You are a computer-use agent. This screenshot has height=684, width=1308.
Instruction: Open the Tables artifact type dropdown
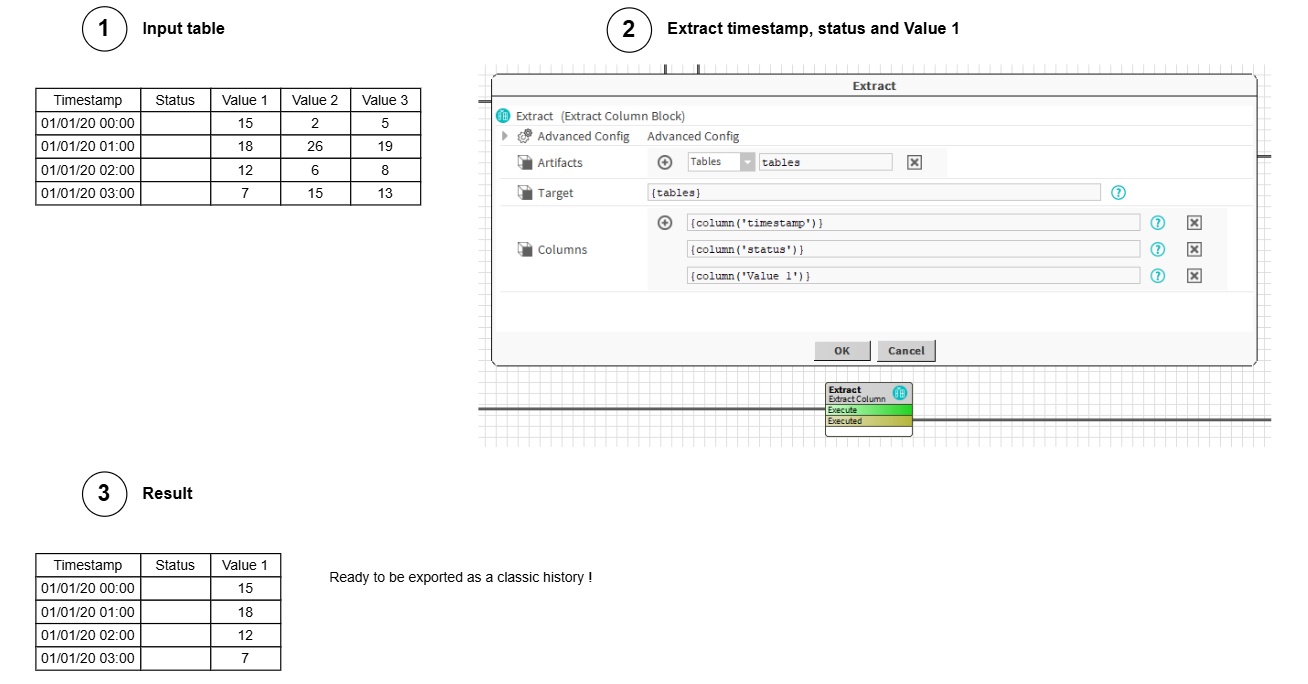(748, 162)
